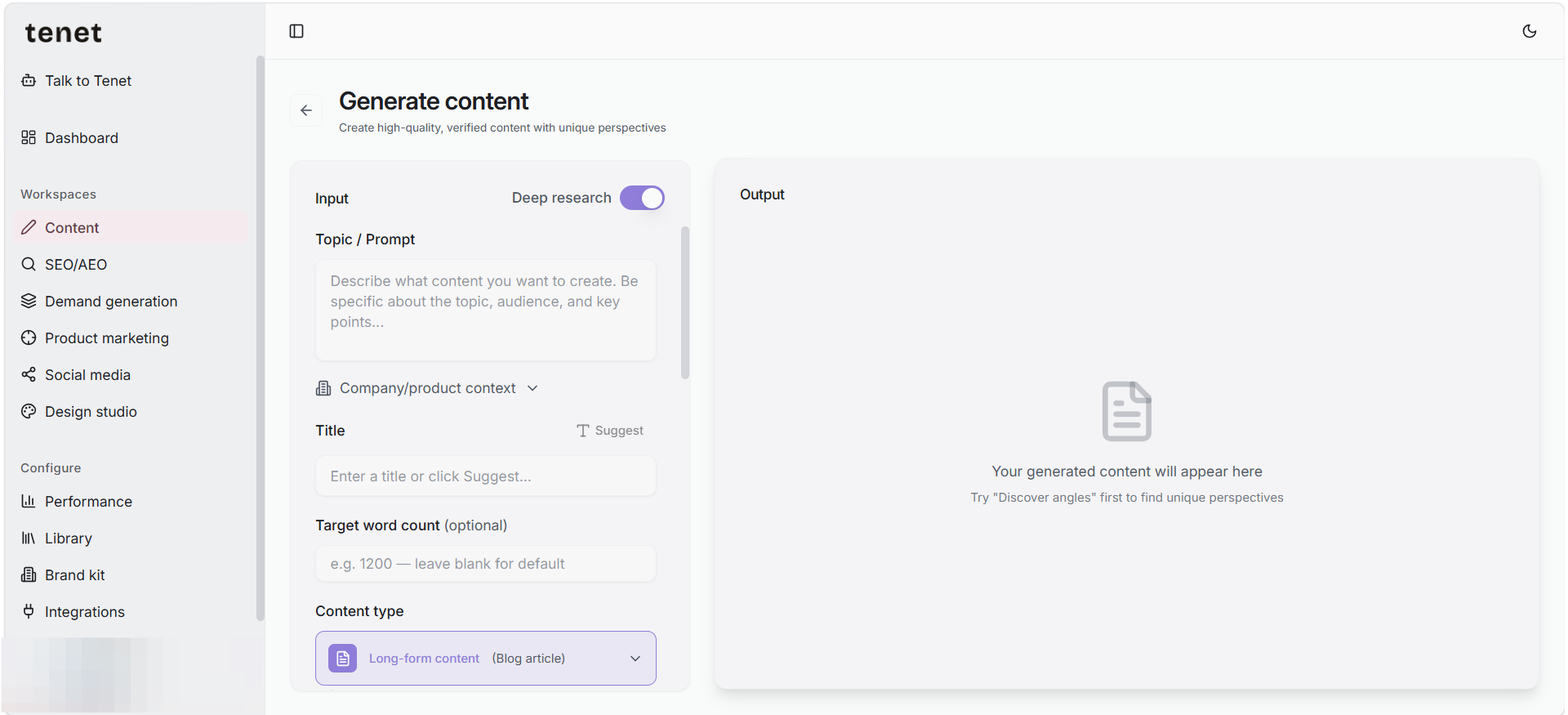Viewport: 1568px width, 715px height.
Task: Toggle the sidebar collapse icon
Action: pyautogui.click(x=296, y=31)
